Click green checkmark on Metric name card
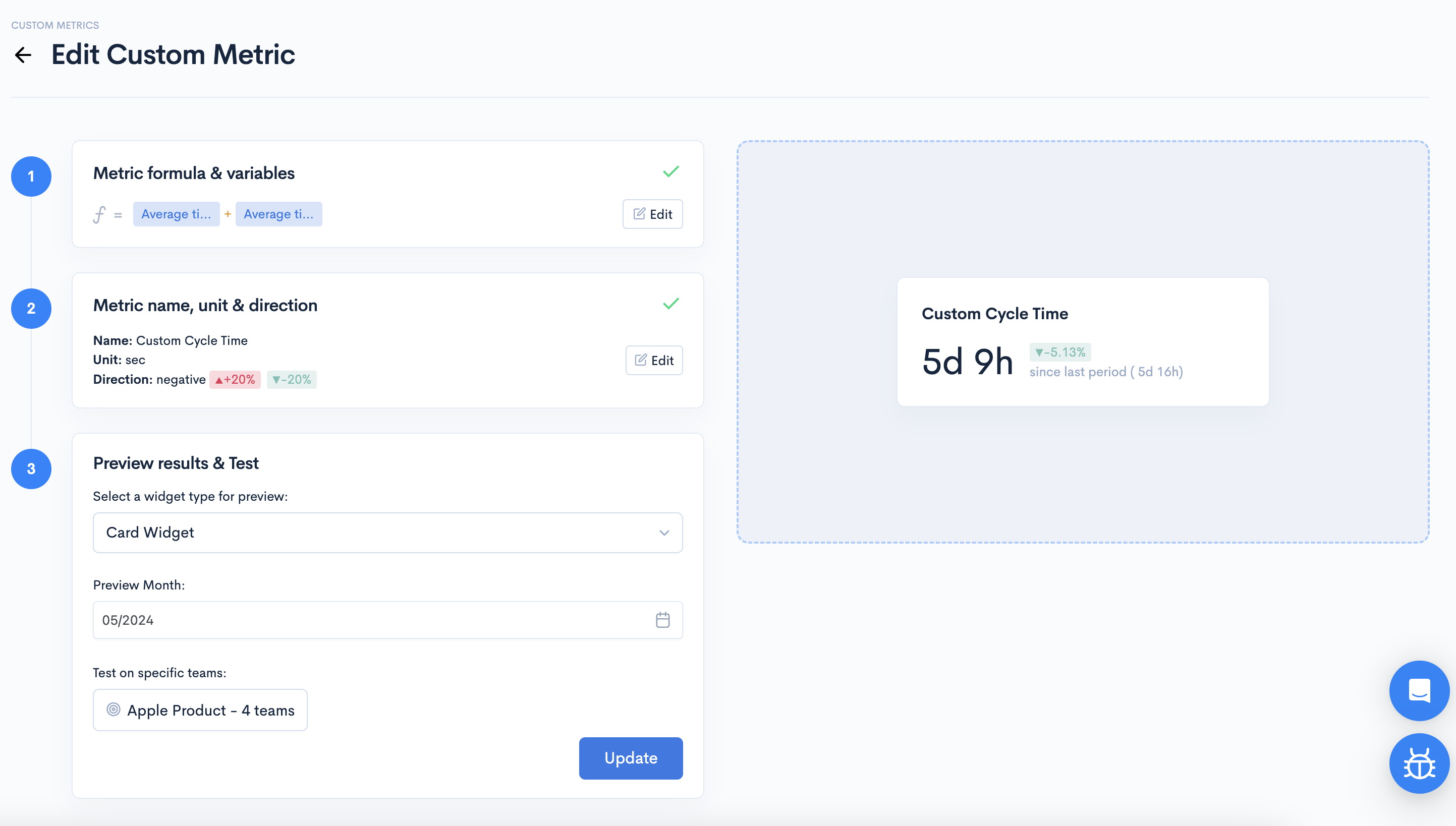 click(670, 304)
